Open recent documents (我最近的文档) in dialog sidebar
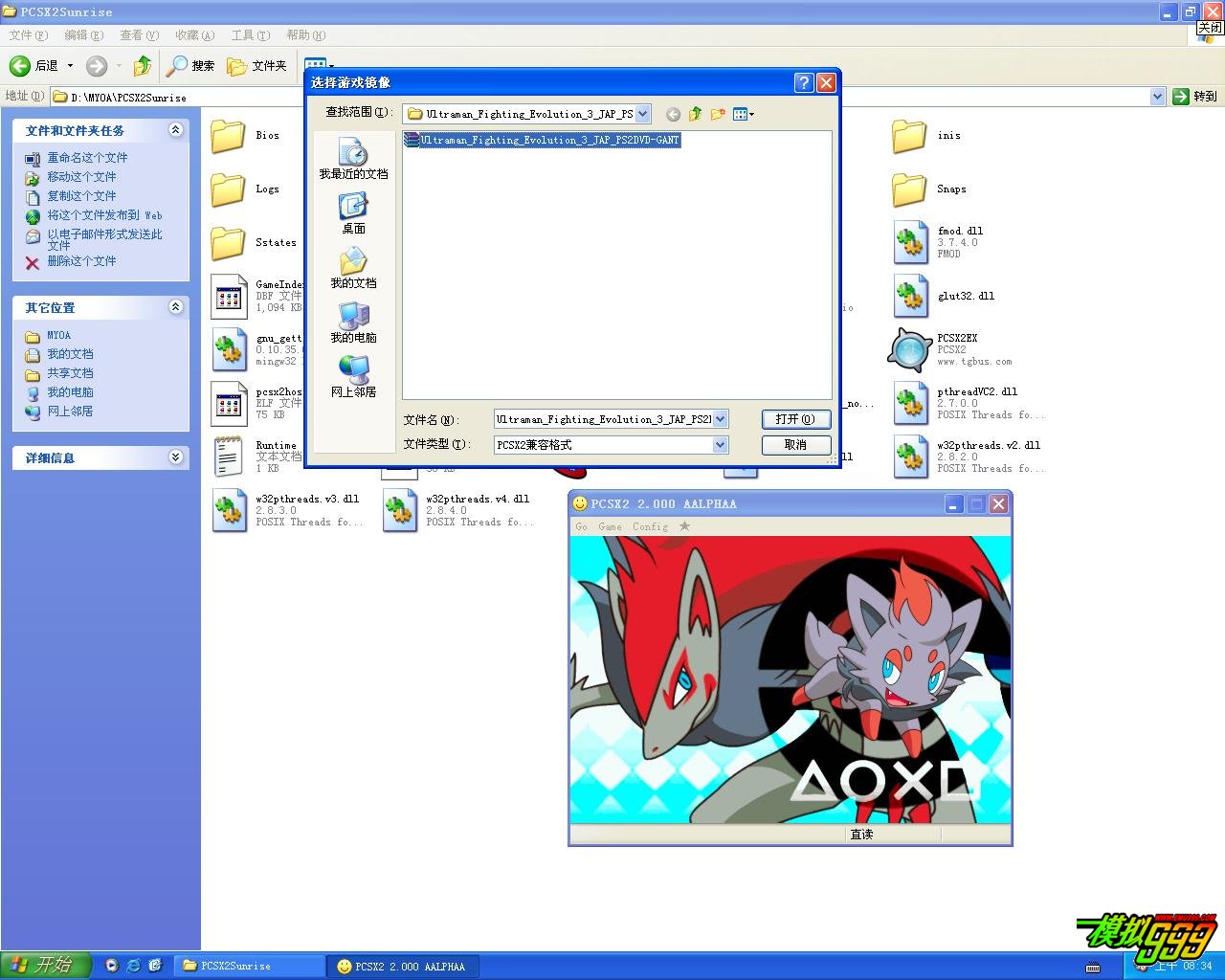The image size is (1225, 980). [353, 159]
